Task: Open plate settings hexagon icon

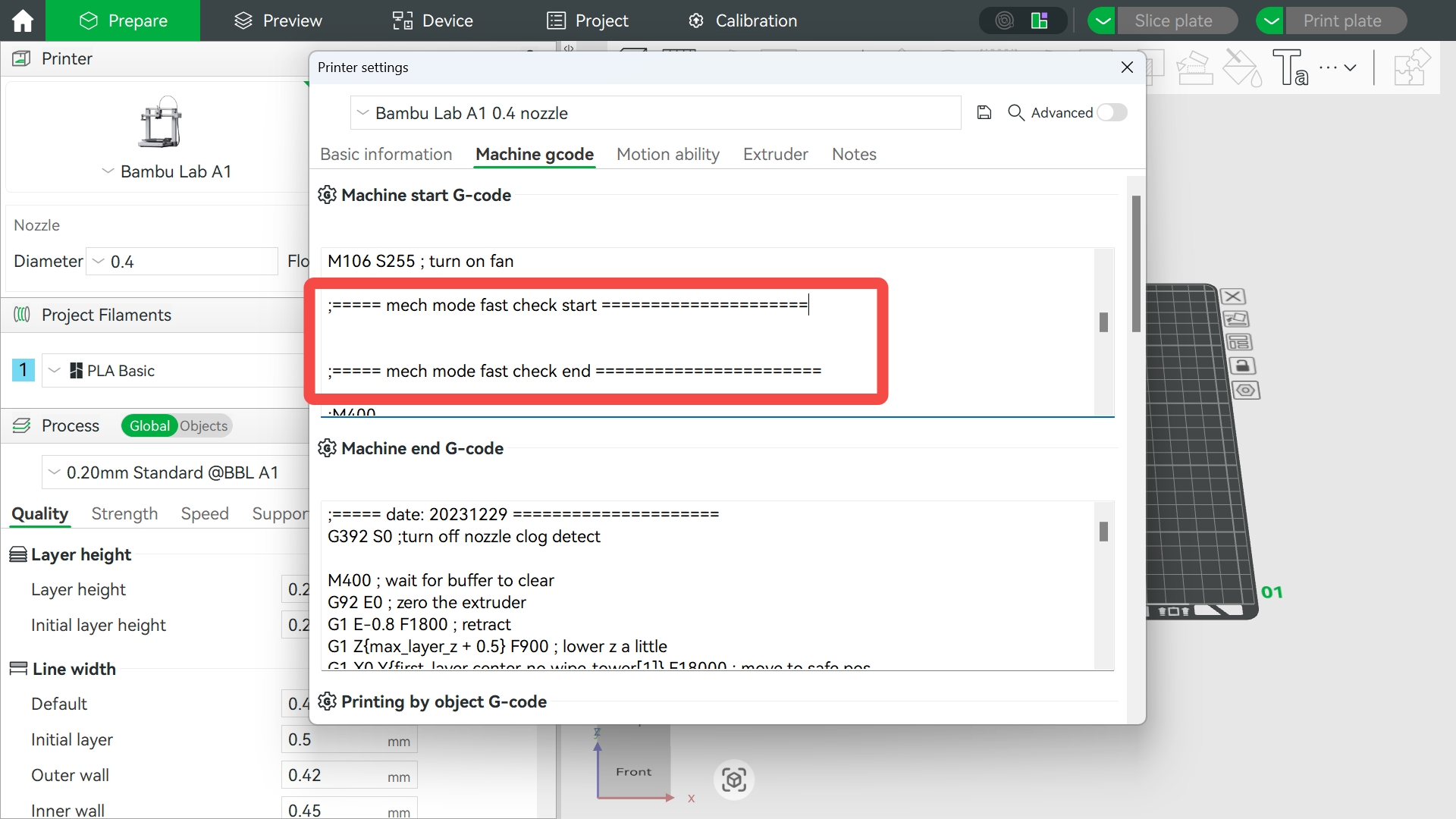Action: [1246, 391]
